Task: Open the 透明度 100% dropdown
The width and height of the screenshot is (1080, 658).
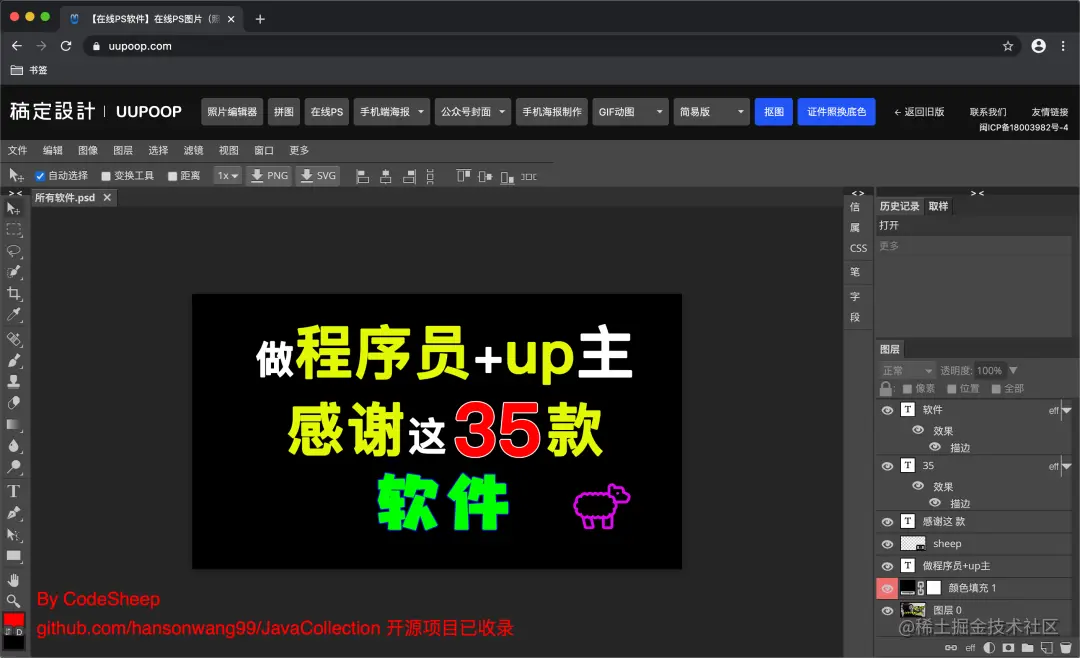Action: pos(1013,369)
